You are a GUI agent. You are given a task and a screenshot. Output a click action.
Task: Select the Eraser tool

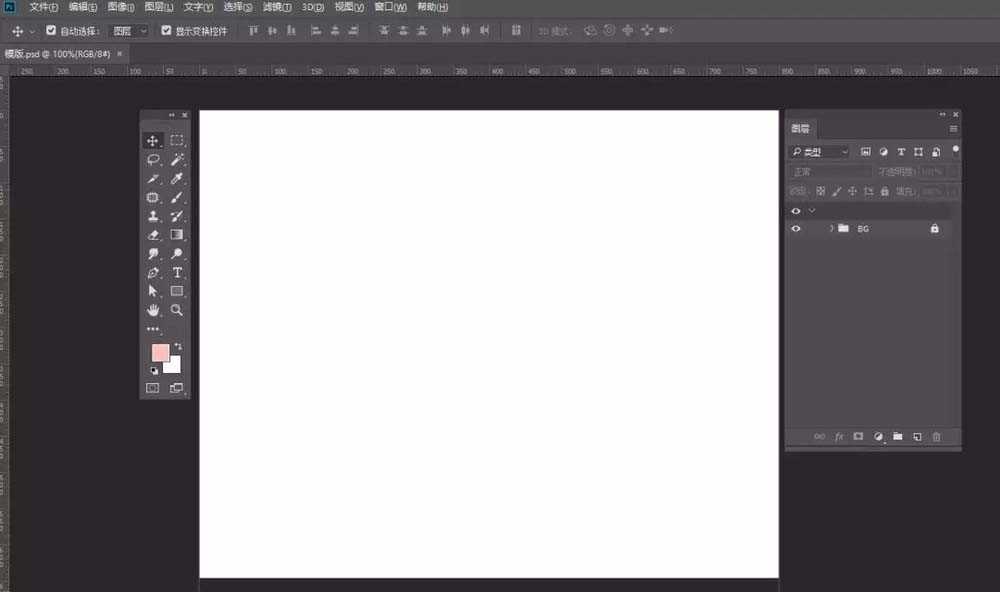coord(153,235)
